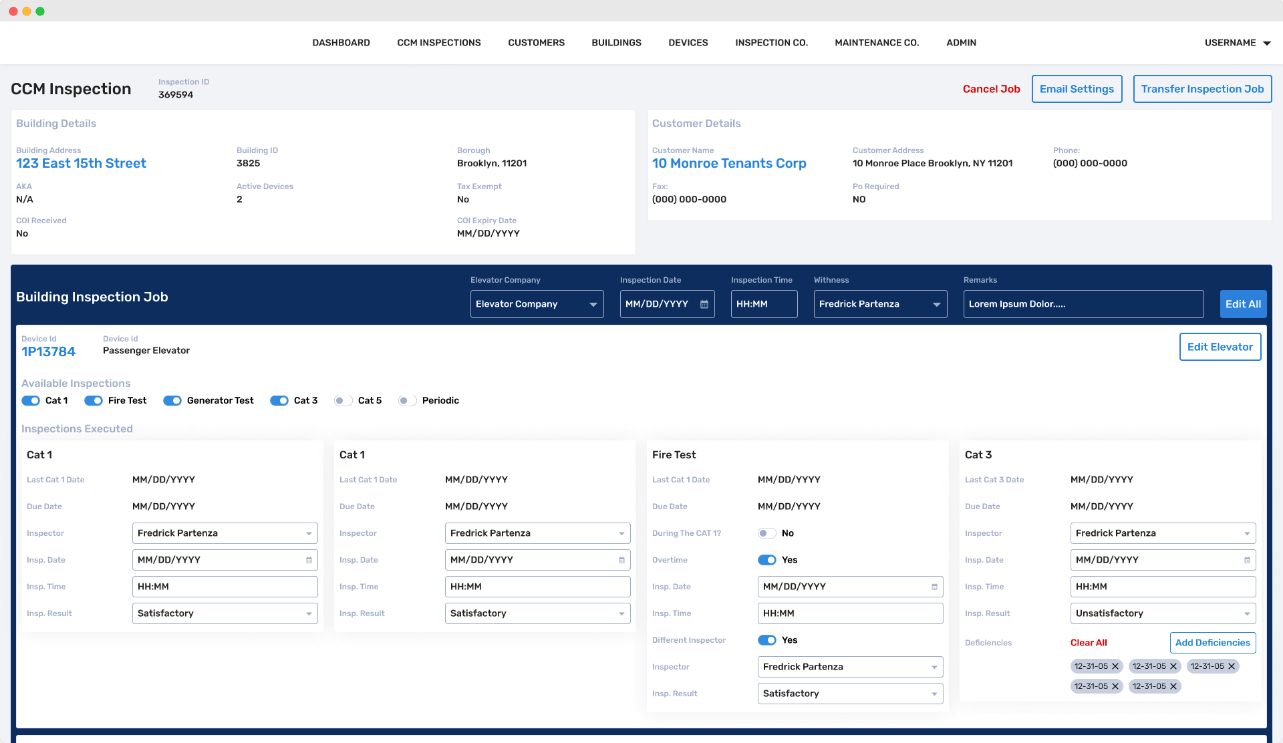Disable the Generator Test switch

(x=173, y=401)
